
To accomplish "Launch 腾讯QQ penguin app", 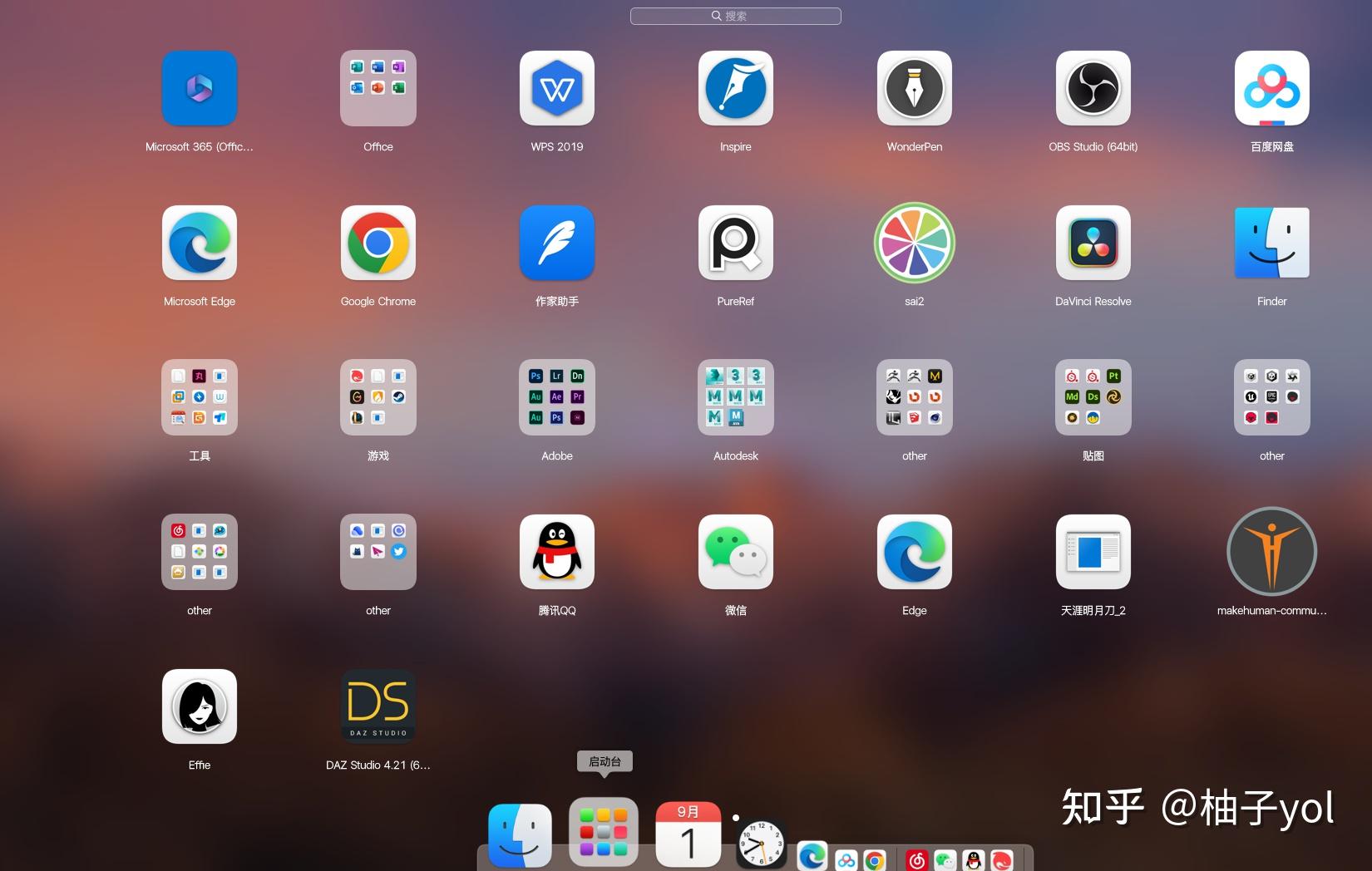I will [556, 552].
